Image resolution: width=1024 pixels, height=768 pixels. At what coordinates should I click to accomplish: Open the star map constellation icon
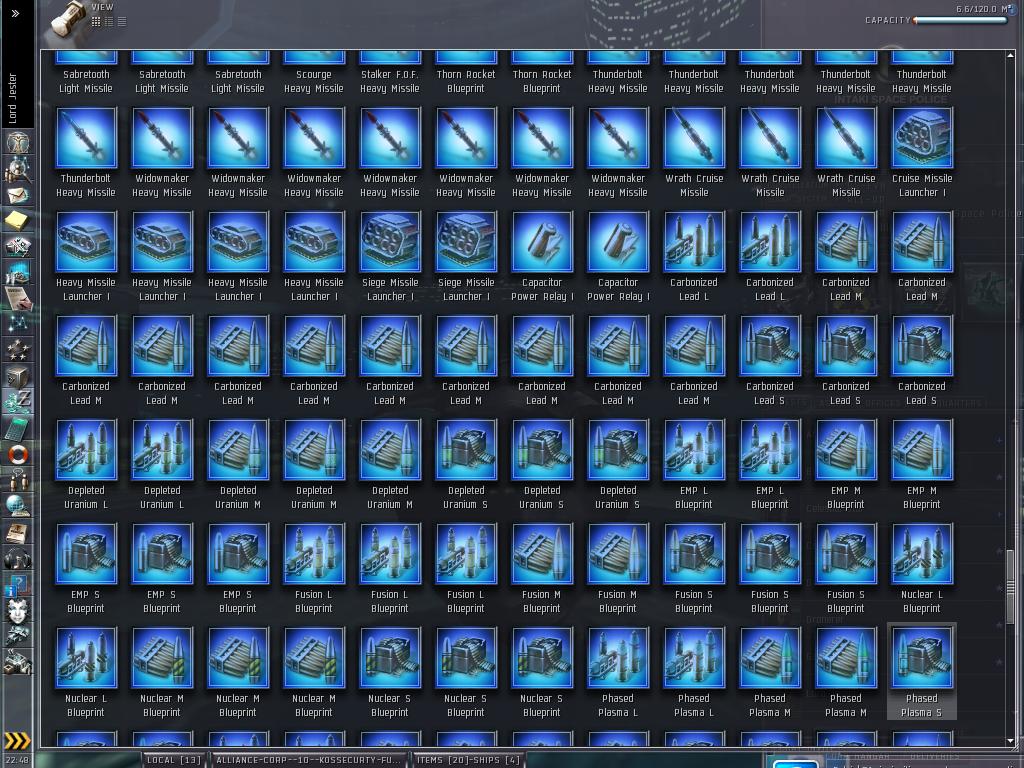17,324
